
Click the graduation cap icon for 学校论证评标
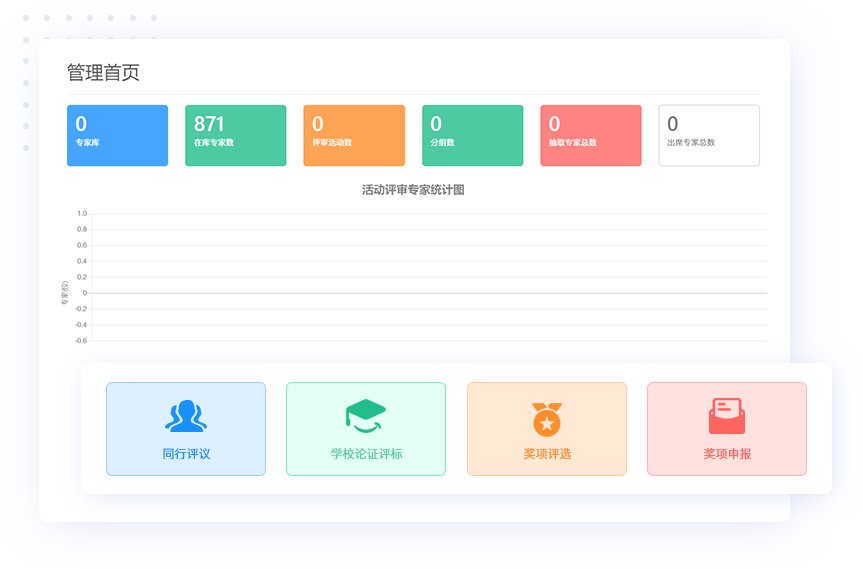pyautogui.click(x=366, y=416)
